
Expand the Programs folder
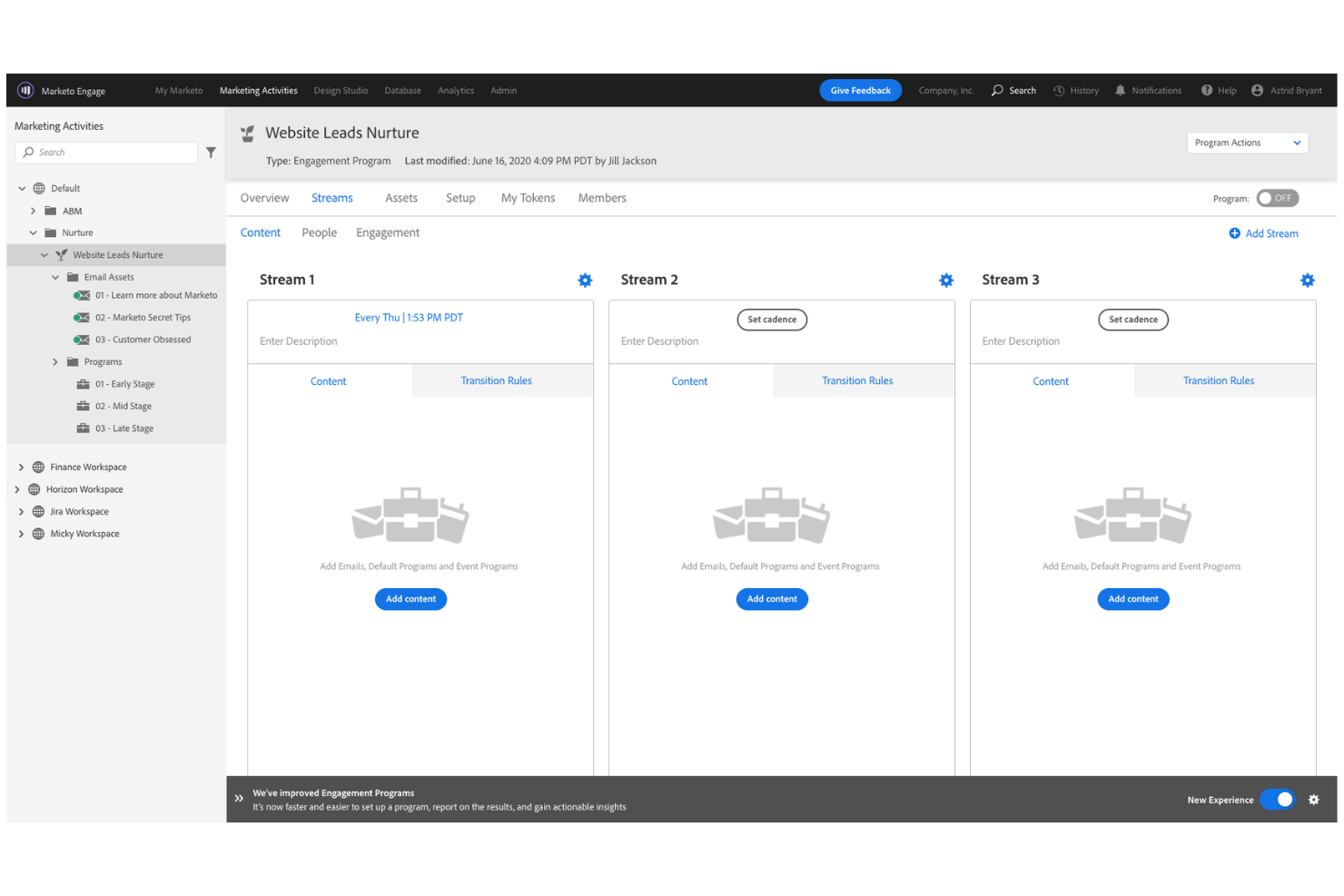click(55, 361)
